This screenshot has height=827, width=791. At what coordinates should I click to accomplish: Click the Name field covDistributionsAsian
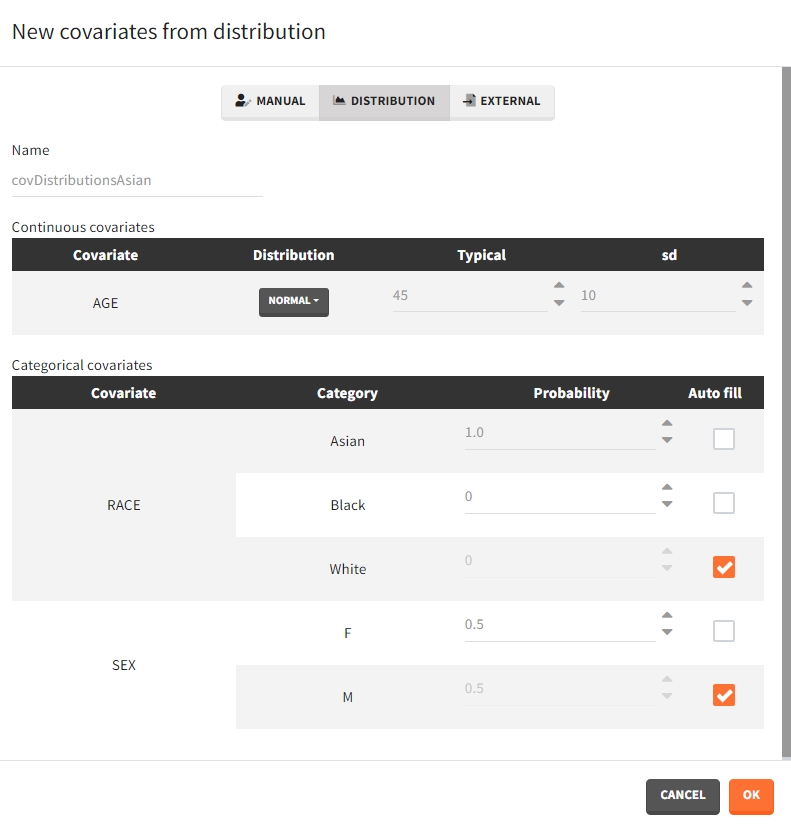point(137,181)
